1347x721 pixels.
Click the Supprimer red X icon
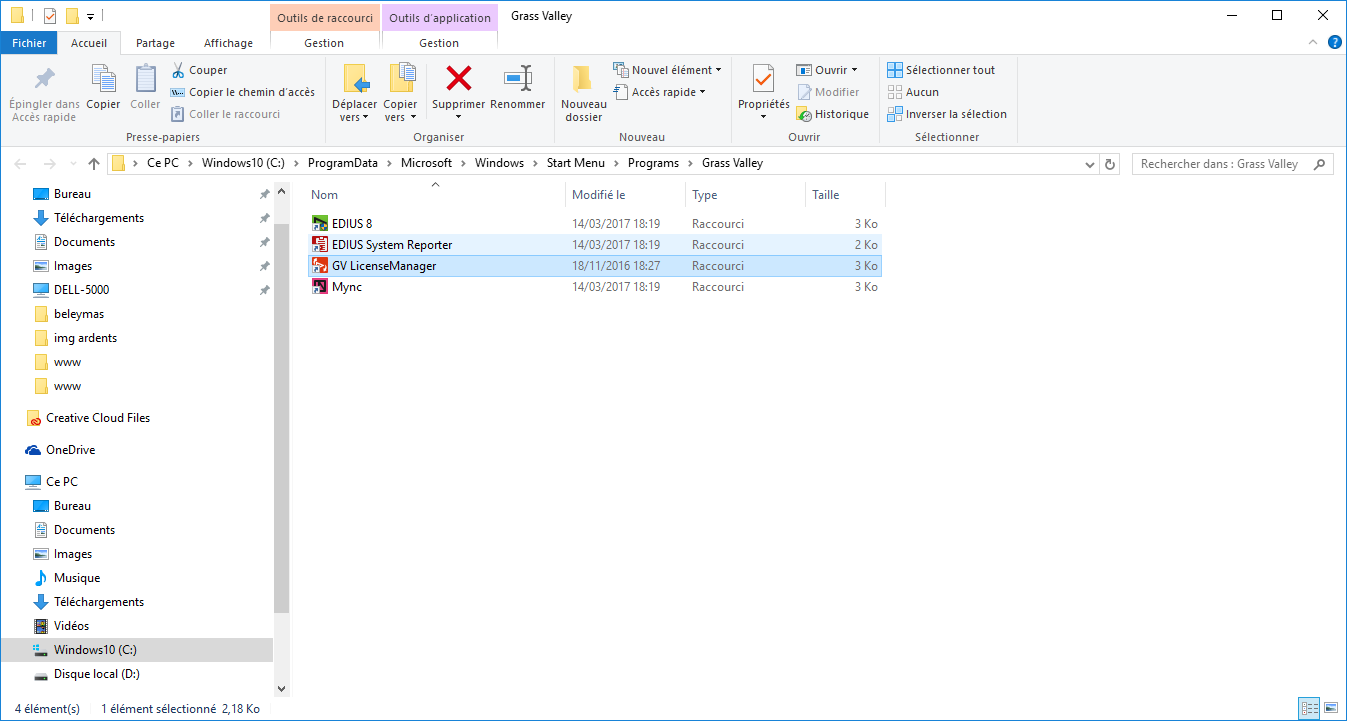click(459, 78)
